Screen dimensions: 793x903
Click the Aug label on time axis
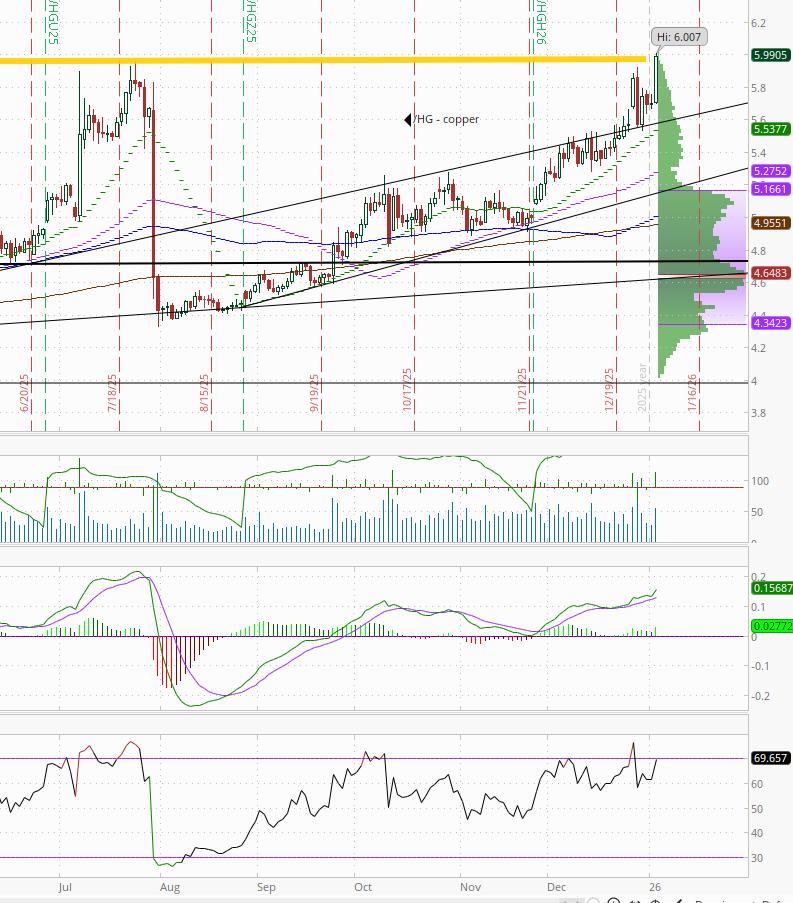(x=170, y=887)
